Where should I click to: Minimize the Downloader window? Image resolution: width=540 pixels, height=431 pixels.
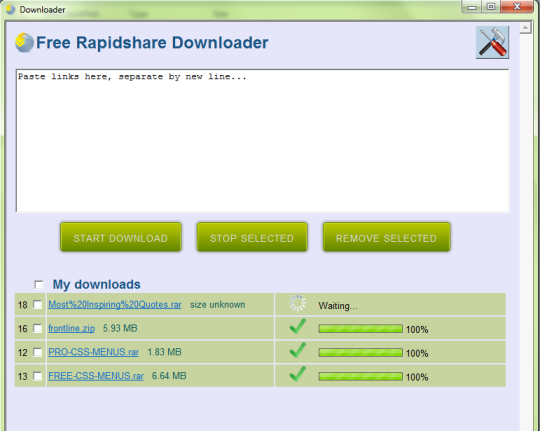tap(472, 7)
